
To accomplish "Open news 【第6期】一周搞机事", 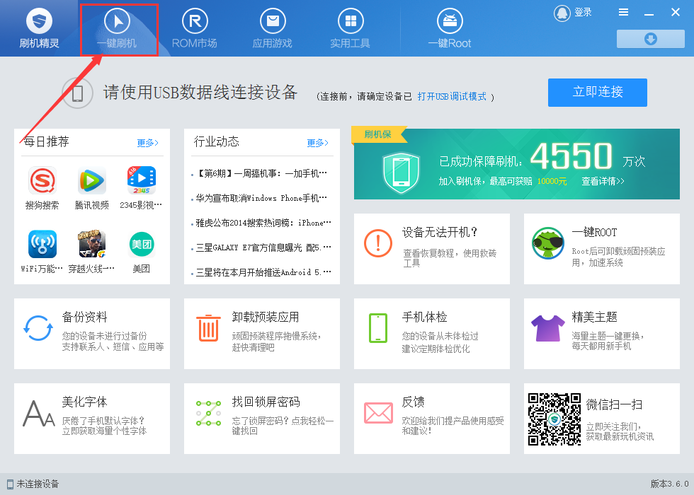I will (261, 174).
